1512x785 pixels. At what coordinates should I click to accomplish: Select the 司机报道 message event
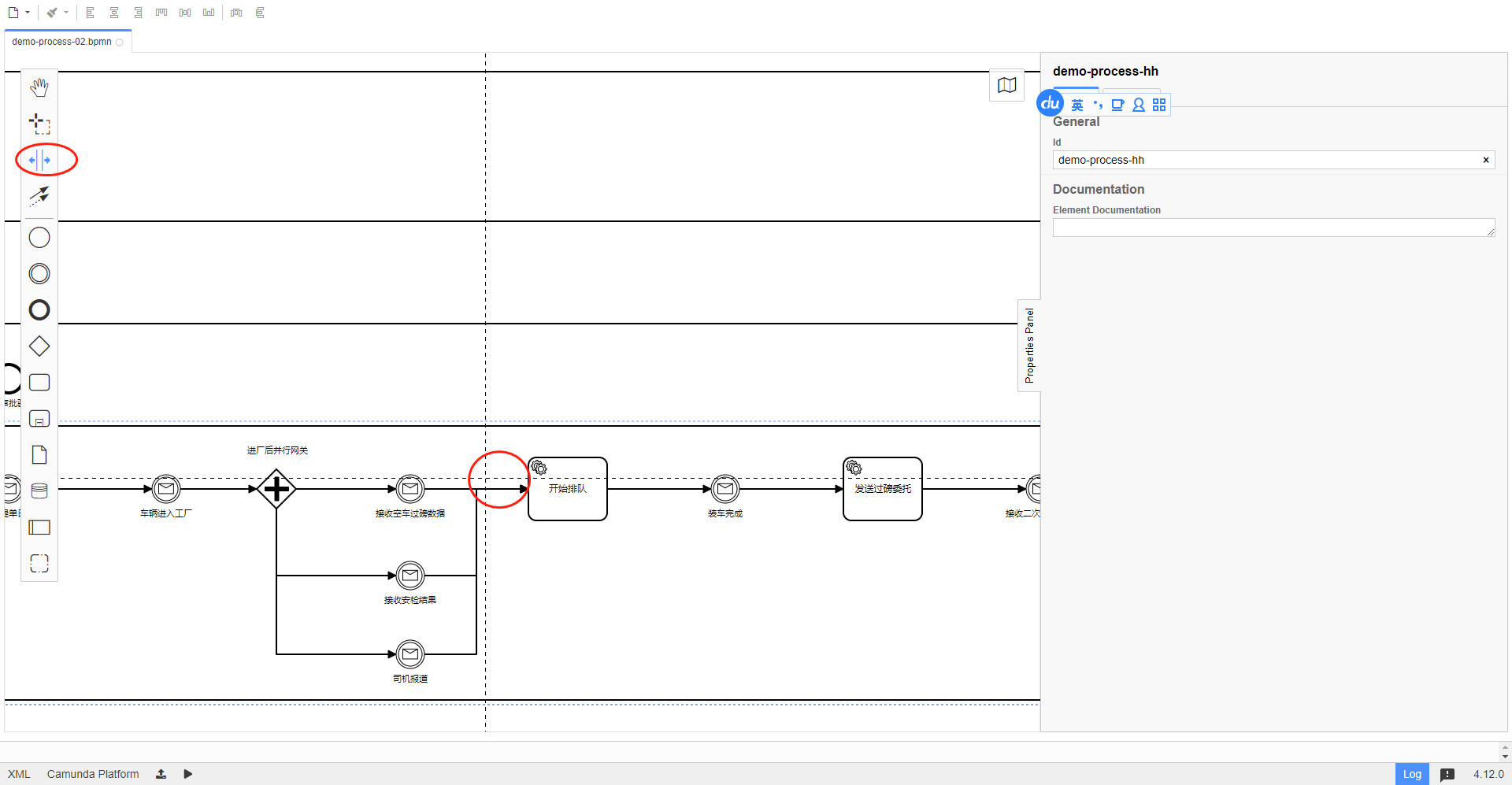point(410,654)
